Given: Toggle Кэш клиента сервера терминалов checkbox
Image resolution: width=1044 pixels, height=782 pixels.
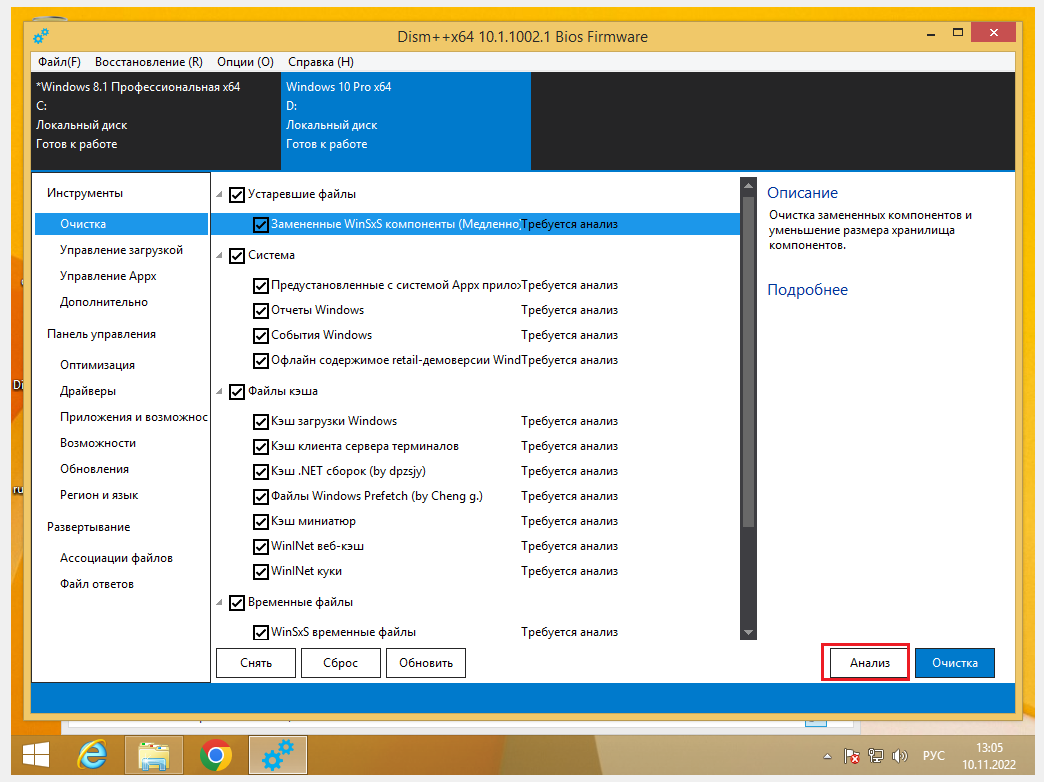Looking at the screenshot, I should [x=261, y=446].
